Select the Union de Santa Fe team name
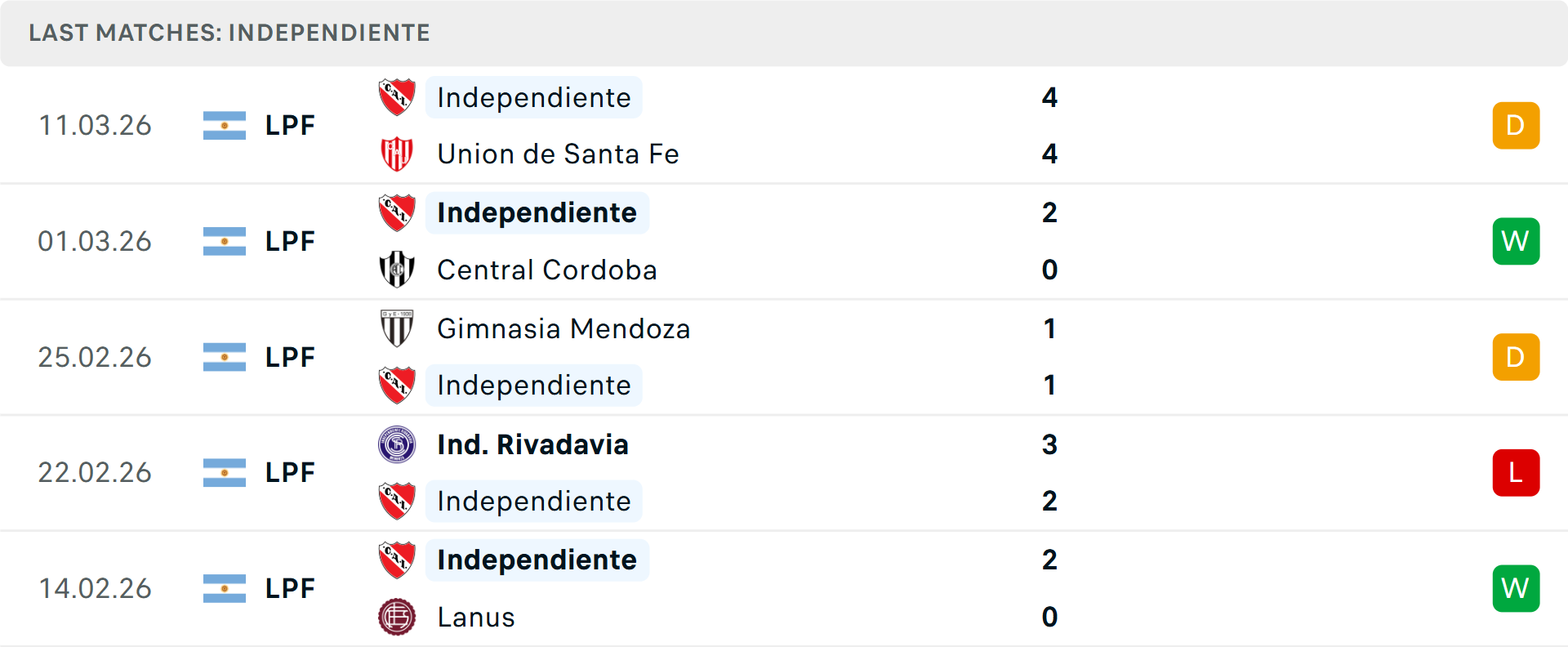This screenshot has height=647, width=1568. point(558,154)
